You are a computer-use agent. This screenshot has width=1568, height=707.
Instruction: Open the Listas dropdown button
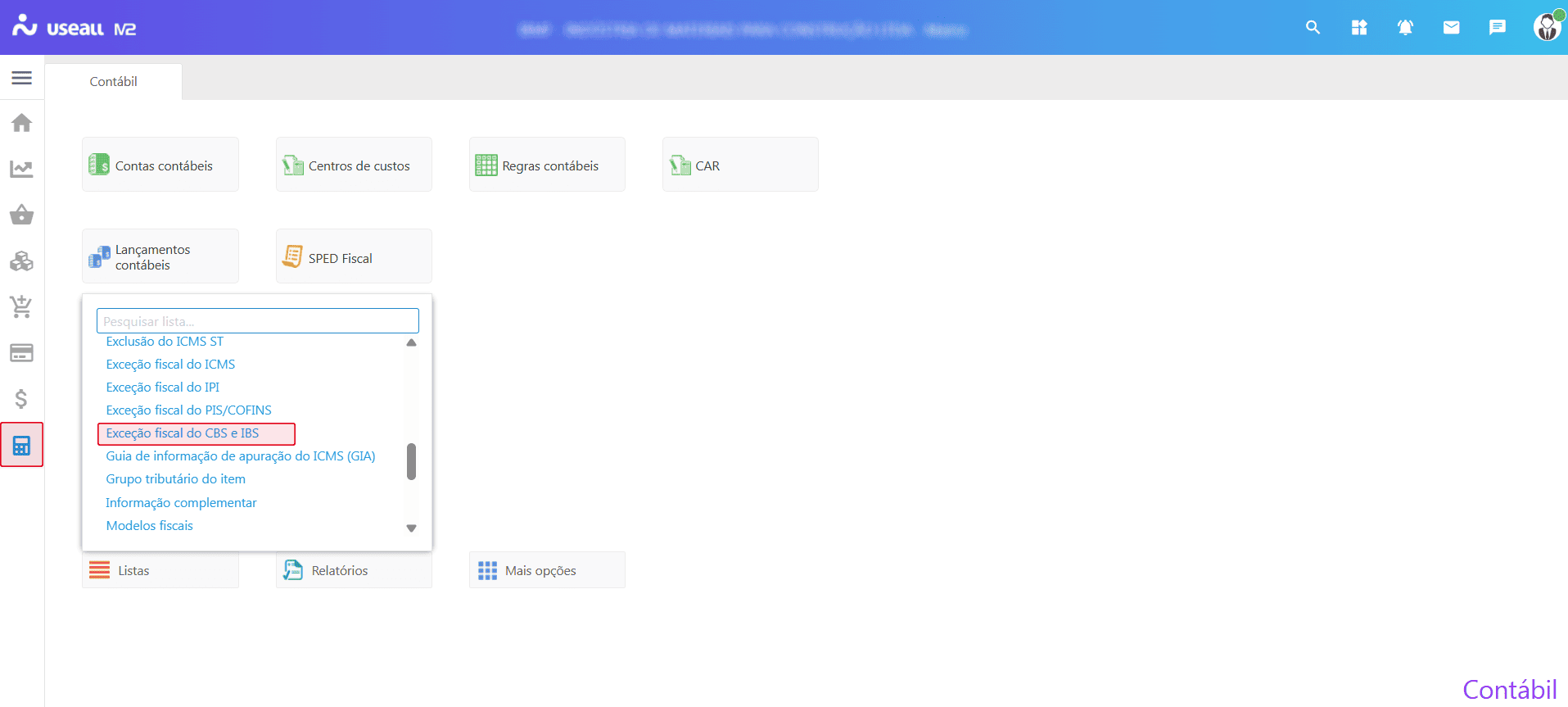[160, 570]
